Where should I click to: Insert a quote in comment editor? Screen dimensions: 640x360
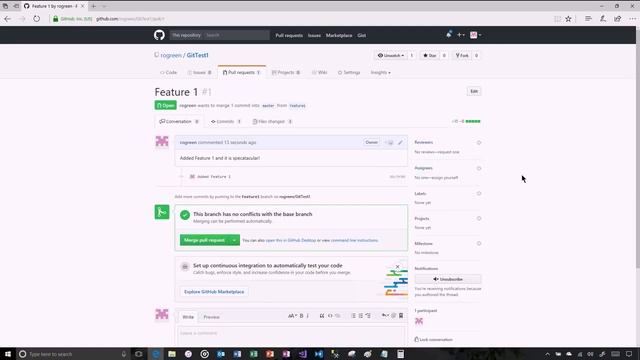[322, 316]
